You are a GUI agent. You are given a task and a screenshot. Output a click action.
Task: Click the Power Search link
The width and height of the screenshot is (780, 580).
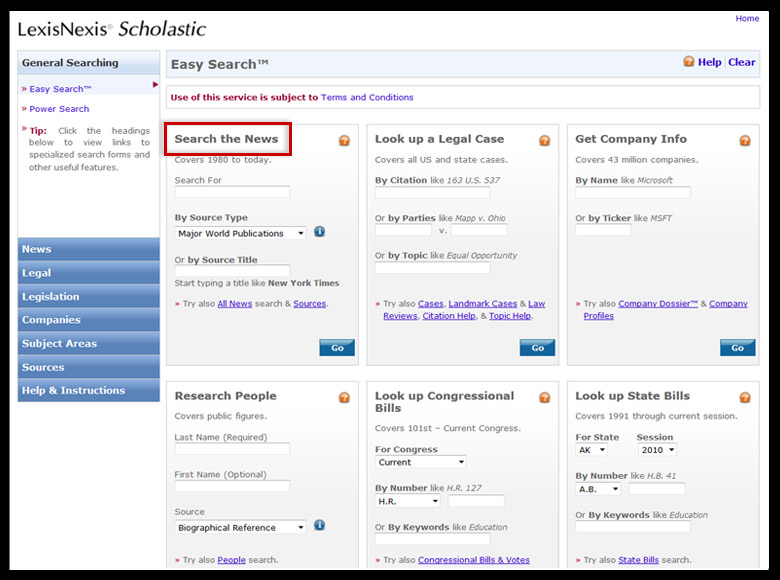(x=59, y=109)
